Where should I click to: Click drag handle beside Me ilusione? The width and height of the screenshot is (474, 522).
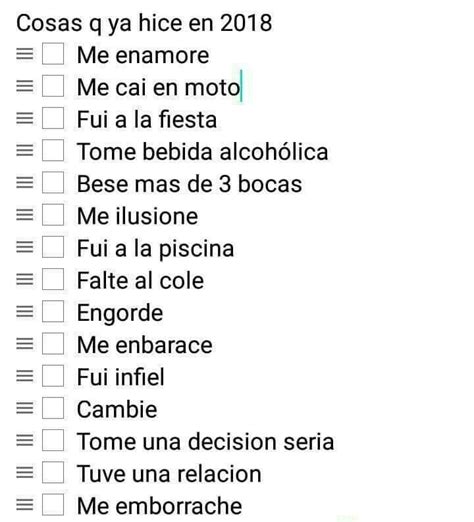25,215
